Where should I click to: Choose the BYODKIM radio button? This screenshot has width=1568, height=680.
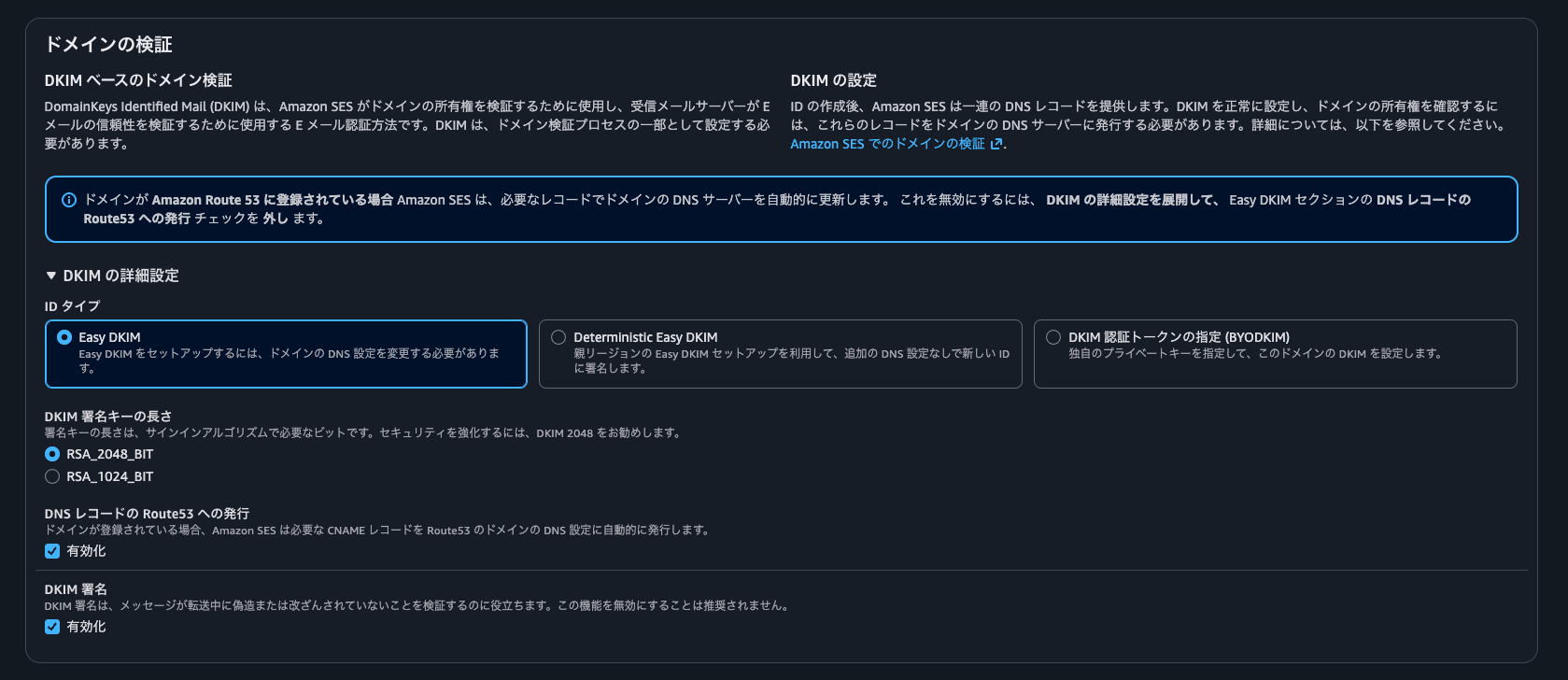[1053, 337]
